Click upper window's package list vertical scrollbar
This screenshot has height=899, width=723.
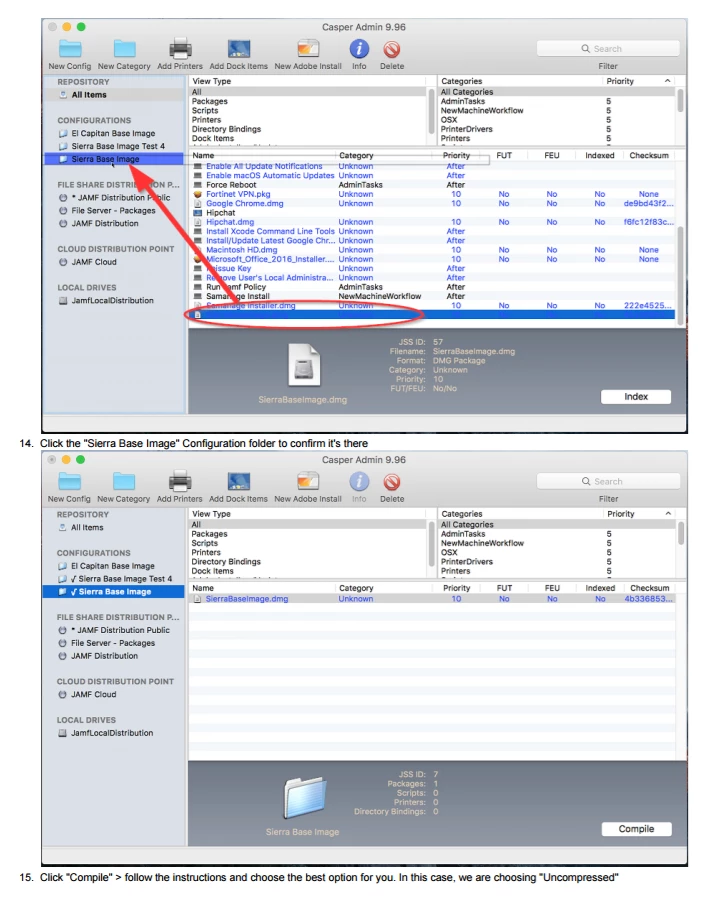point(681,275)
